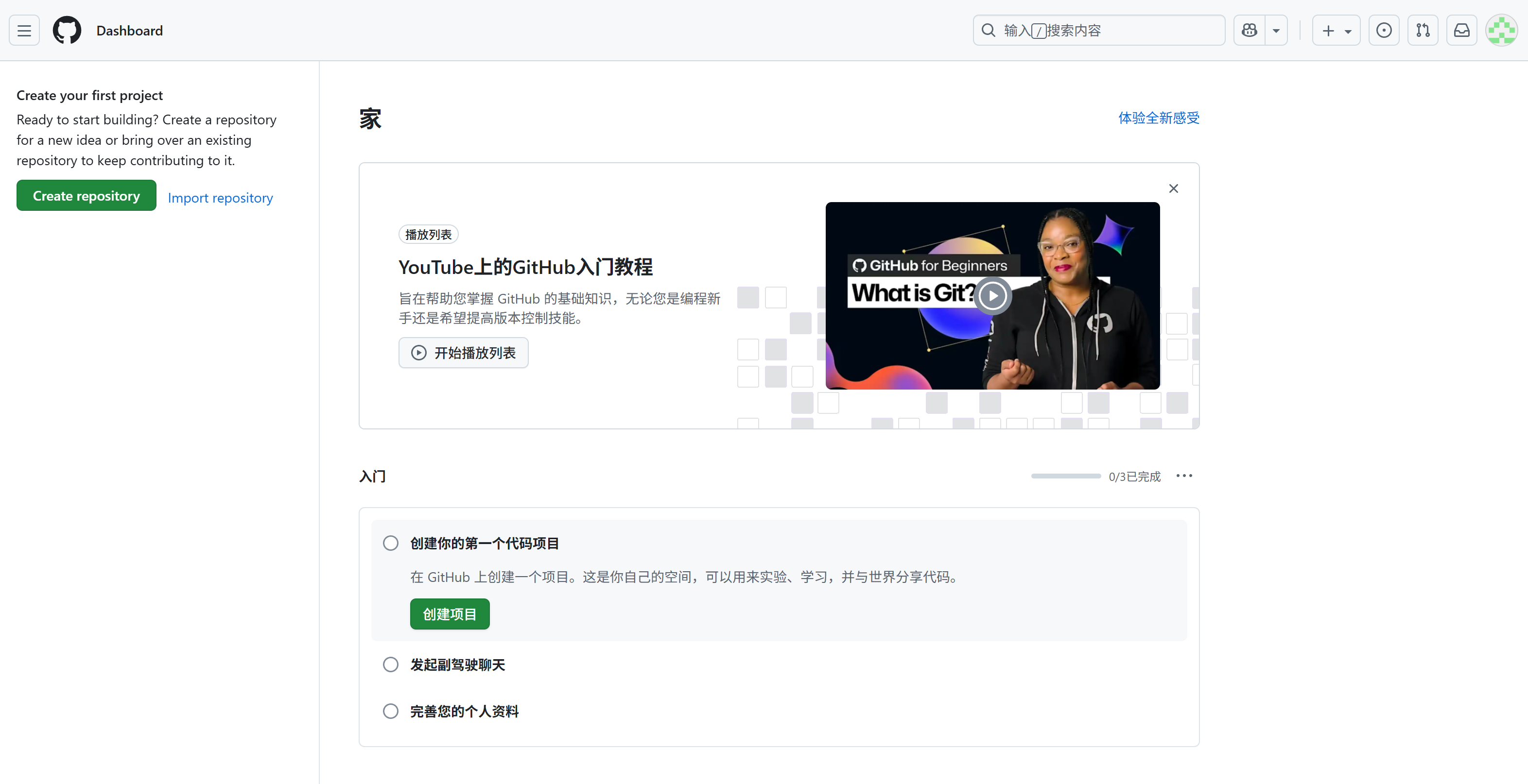Screen dimensions: 1528x784
Task: Select the 发起副驾驶聊天 circle
Action: pyautogui.click(x=390, y=664)
